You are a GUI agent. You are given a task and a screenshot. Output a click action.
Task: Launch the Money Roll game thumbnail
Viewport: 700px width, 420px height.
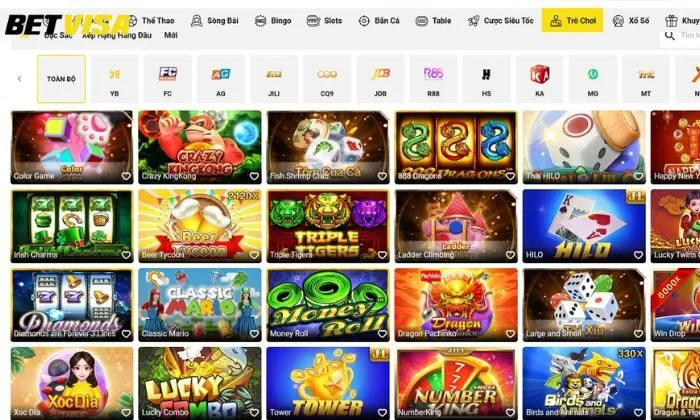click(x=328, y=305)
